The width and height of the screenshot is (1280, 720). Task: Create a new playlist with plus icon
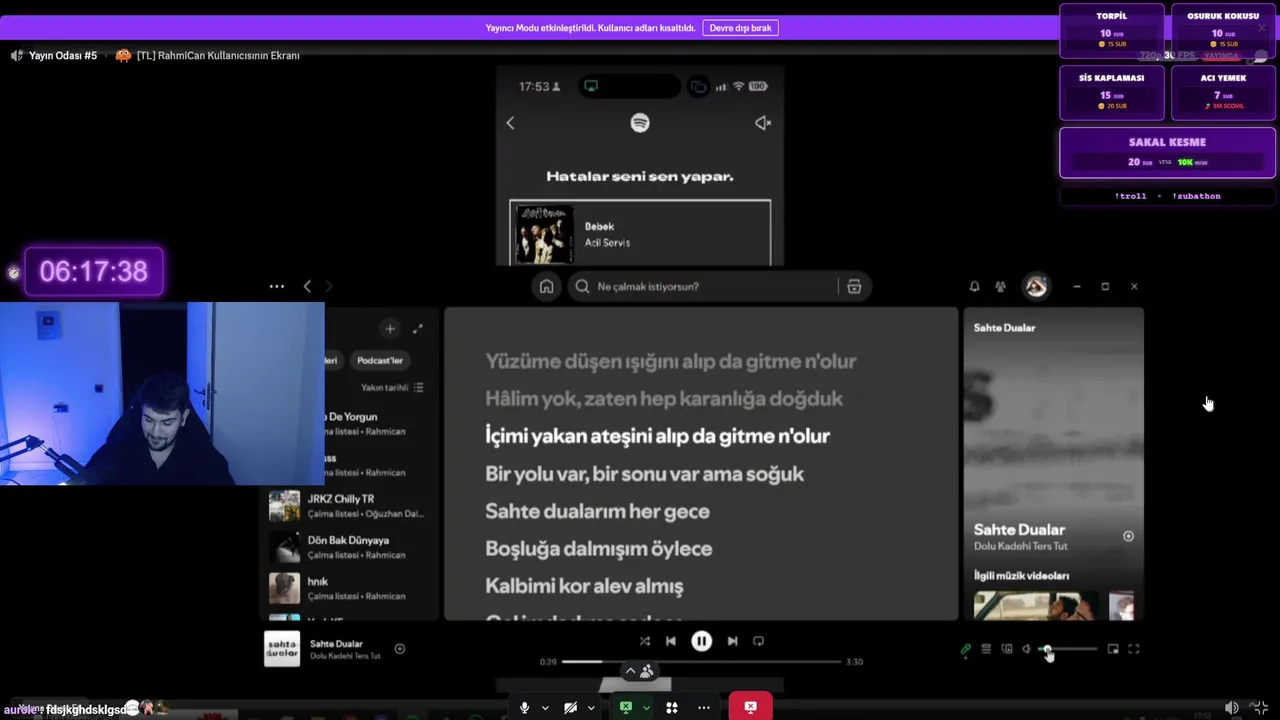[390, 328]
